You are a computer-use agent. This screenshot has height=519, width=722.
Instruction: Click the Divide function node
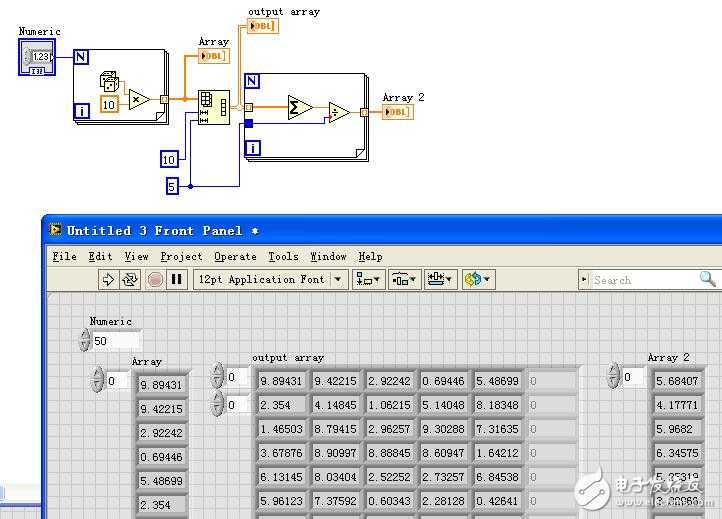(339, 112)
